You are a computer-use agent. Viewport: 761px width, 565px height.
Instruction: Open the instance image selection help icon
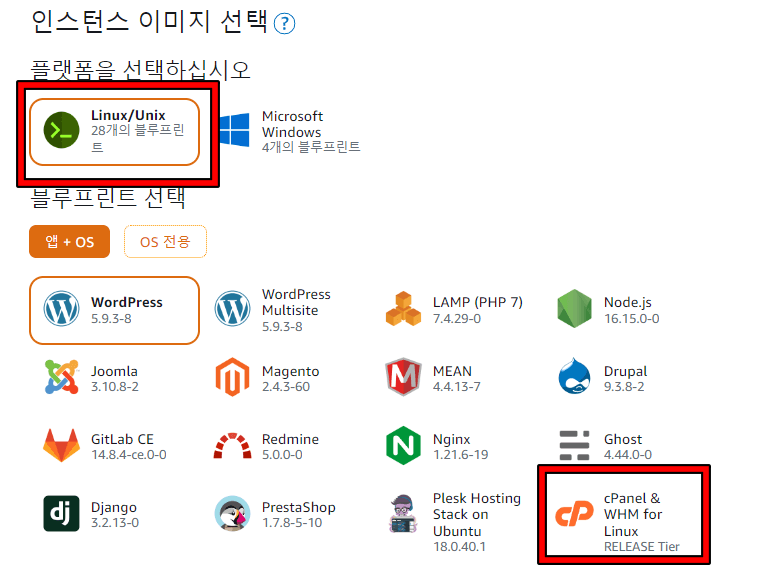(x=284, y=23)
